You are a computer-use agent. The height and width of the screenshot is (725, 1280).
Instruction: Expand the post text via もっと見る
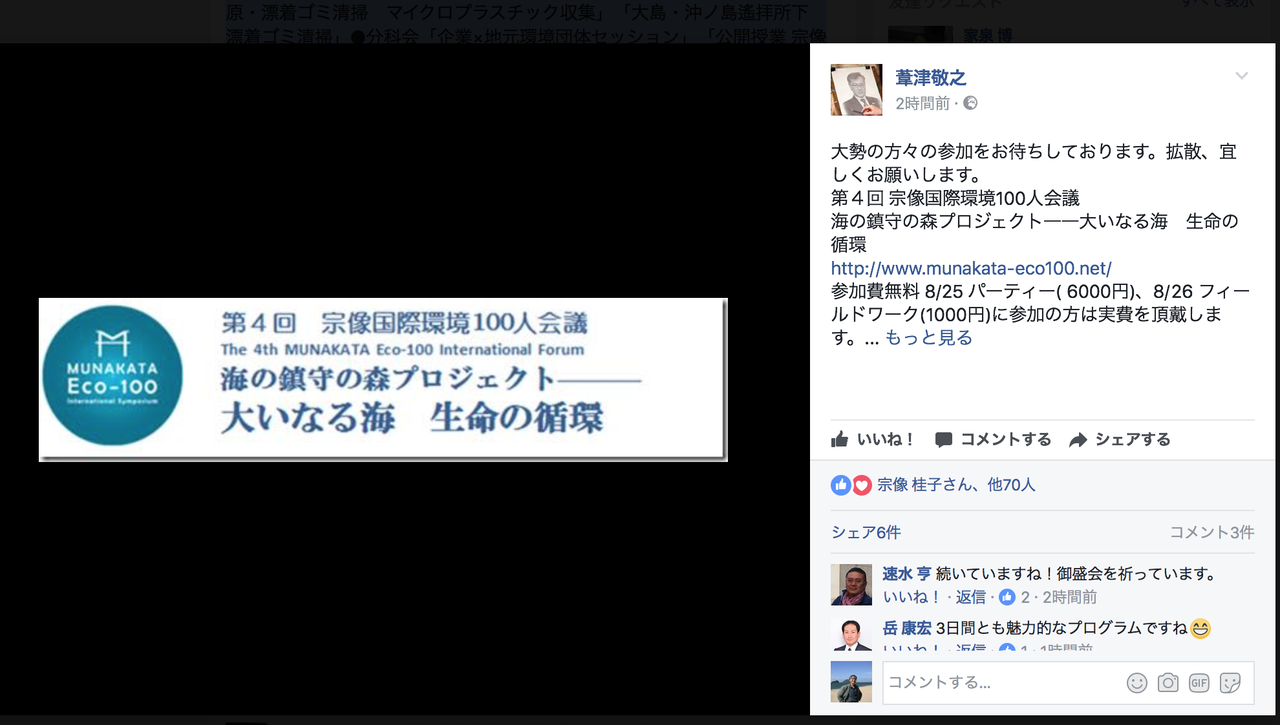click(928, 338)
